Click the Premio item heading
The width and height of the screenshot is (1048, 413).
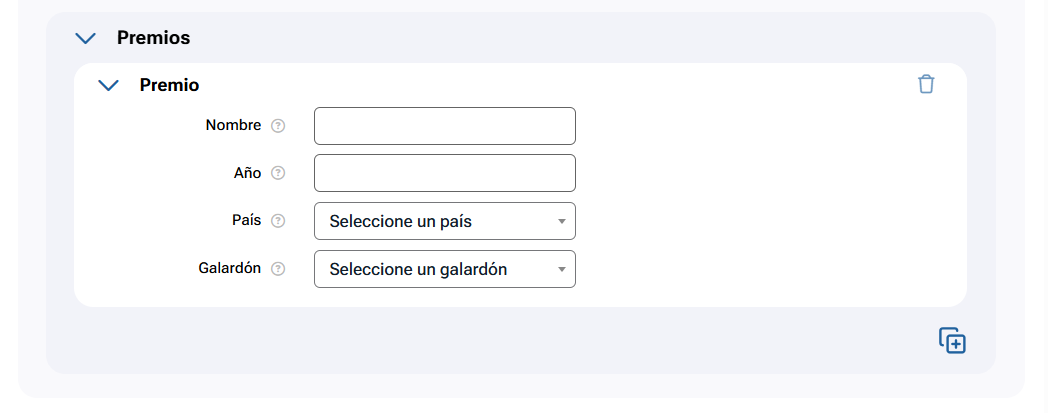(169, 85)
